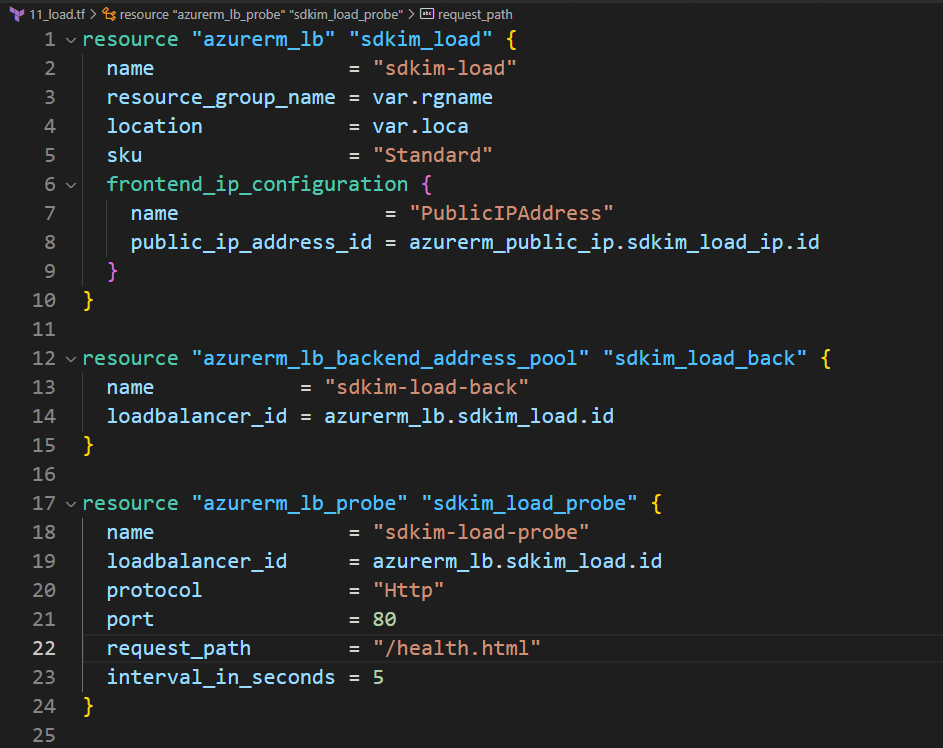The image size is (943, 748).
Task: Click loadbalancer_id attribute on line 19
Action: (x=197, y=561)
